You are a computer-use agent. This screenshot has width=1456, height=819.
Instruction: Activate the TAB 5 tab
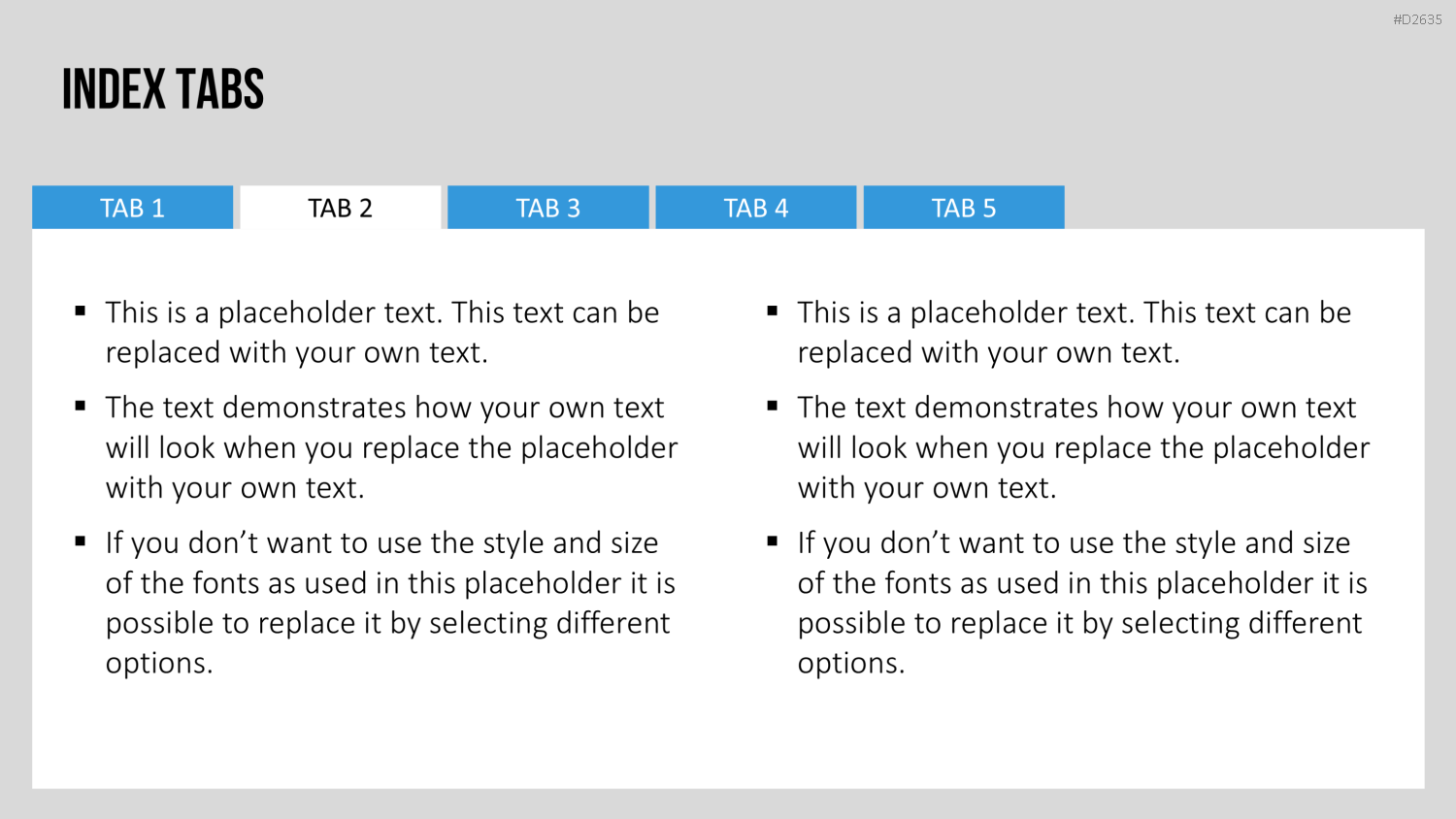click(964, 208)
